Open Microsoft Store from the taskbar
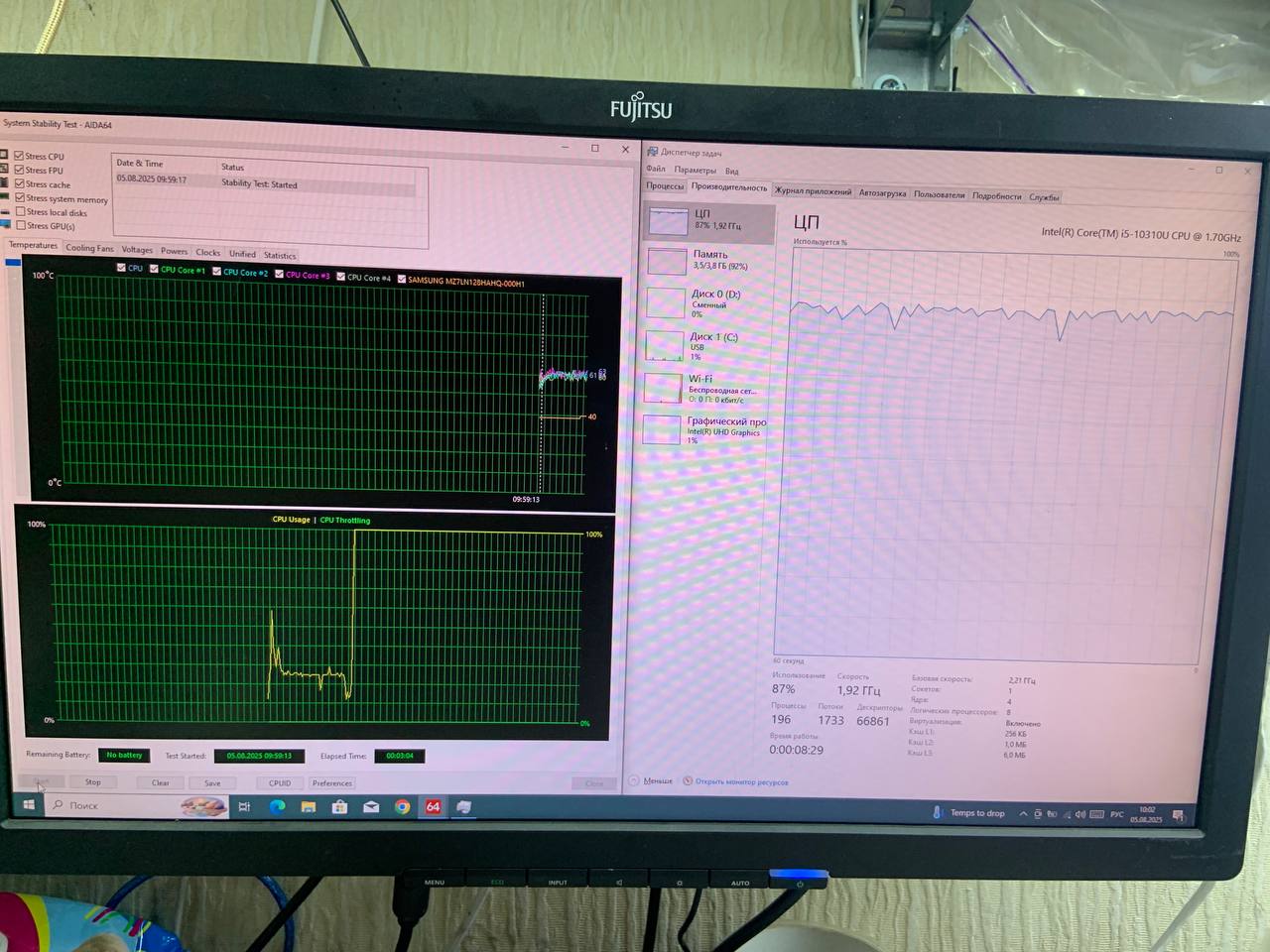The image size is (1270, 952). [339, 807]
